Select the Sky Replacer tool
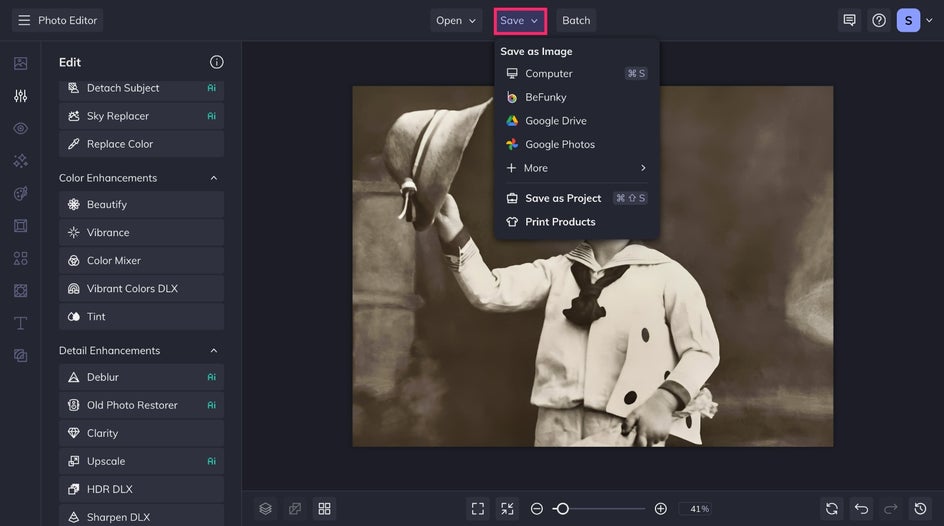This screenshot has height=526, width=944. click(x=141, y=116)
